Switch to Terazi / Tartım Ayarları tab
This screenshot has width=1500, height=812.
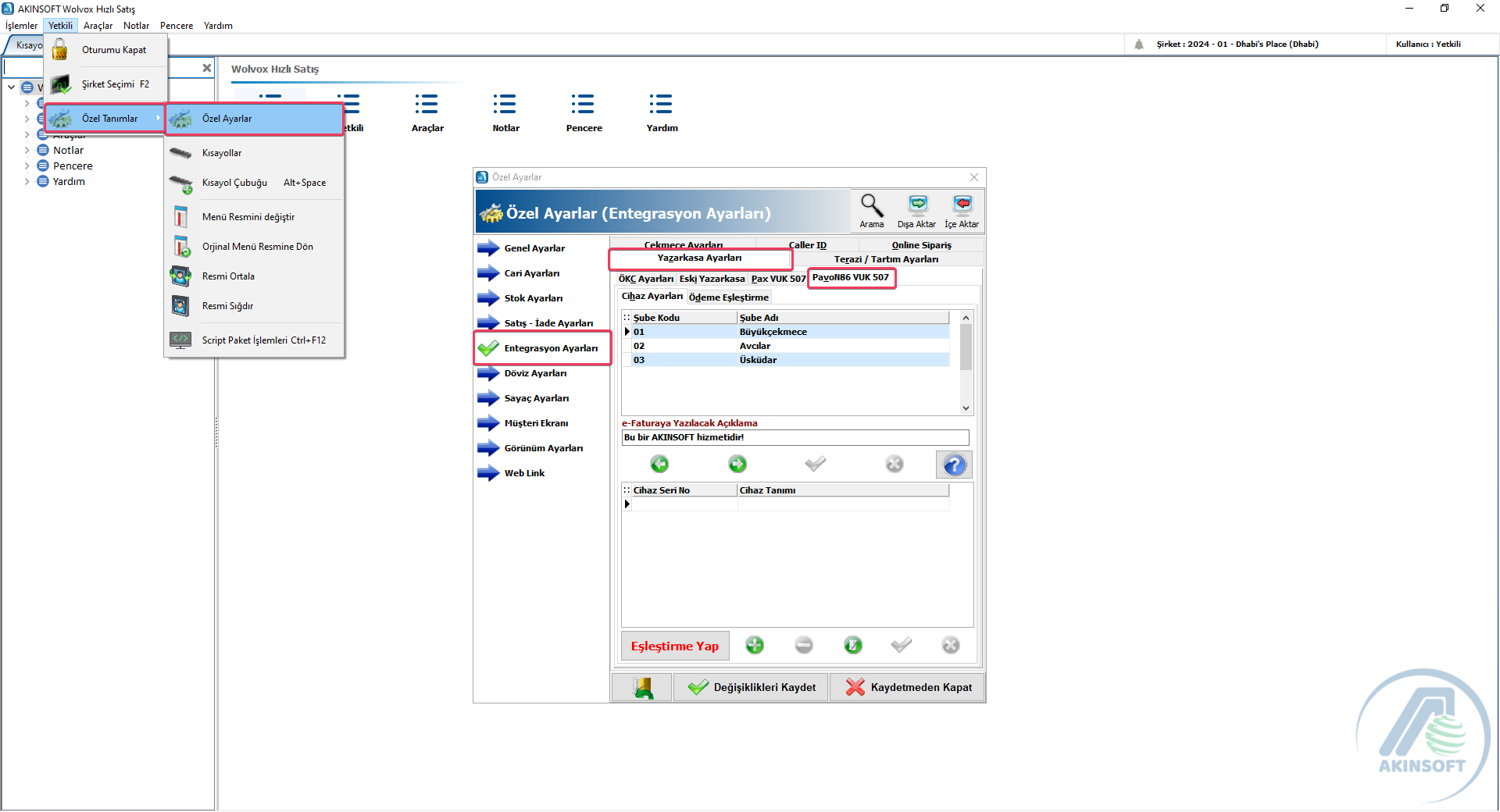click(886, 259)
